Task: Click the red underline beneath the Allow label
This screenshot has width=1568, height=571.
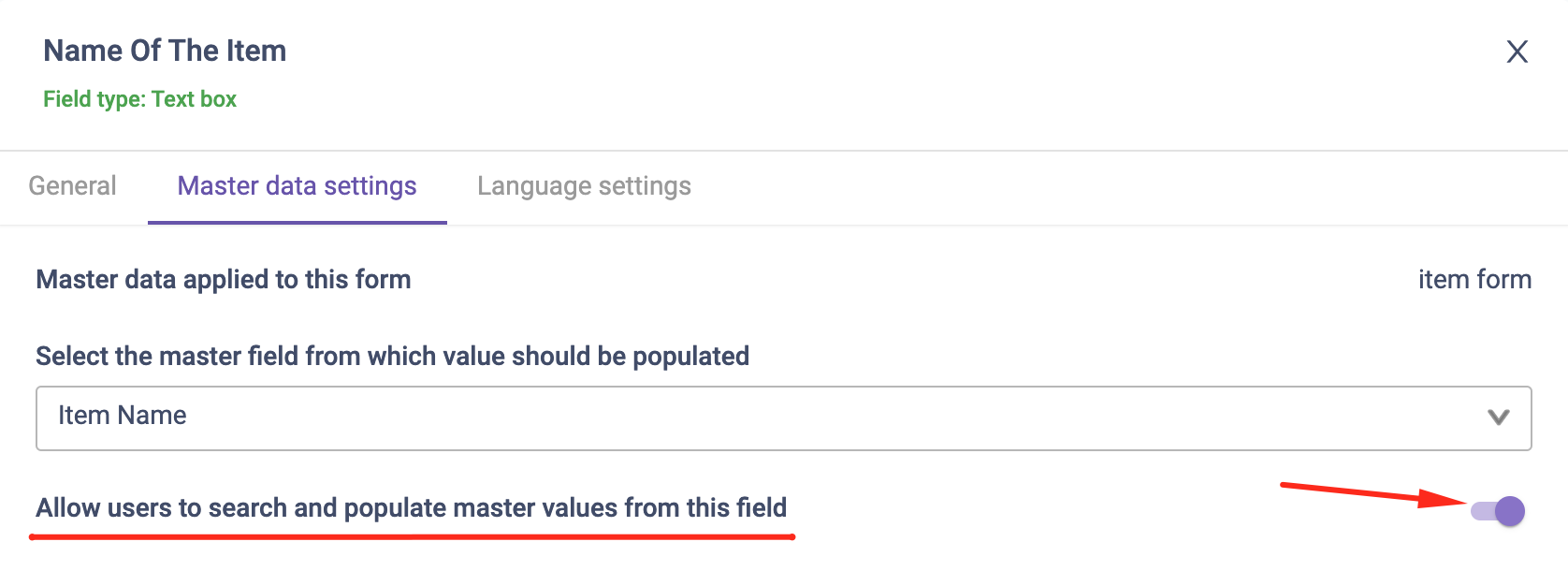Action: pyautogui.click(x=412, y=537)
